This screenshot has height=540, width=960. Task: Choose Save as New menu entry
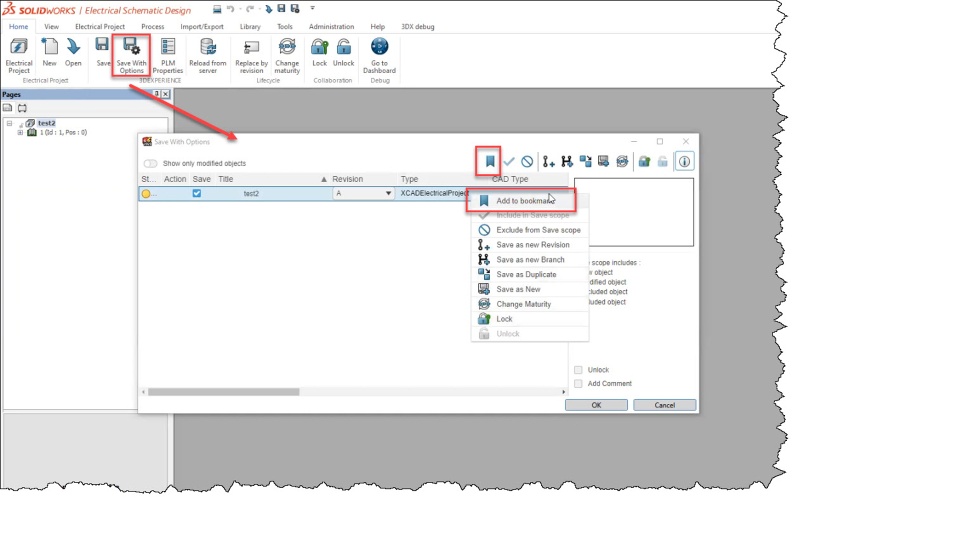tap(530, 289)
